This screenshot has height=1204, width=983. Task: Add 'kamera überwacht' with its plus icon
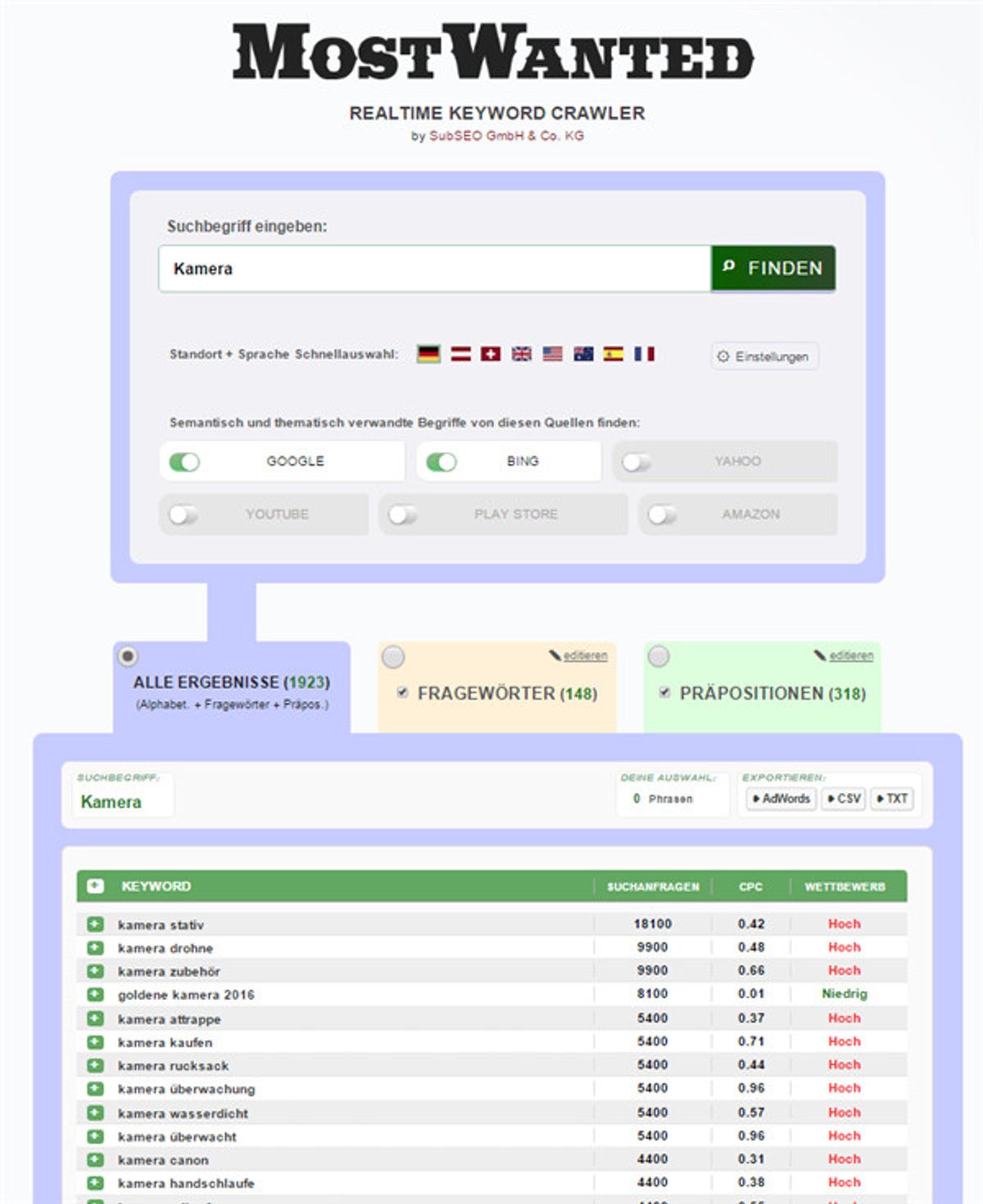click(95, 1136)
